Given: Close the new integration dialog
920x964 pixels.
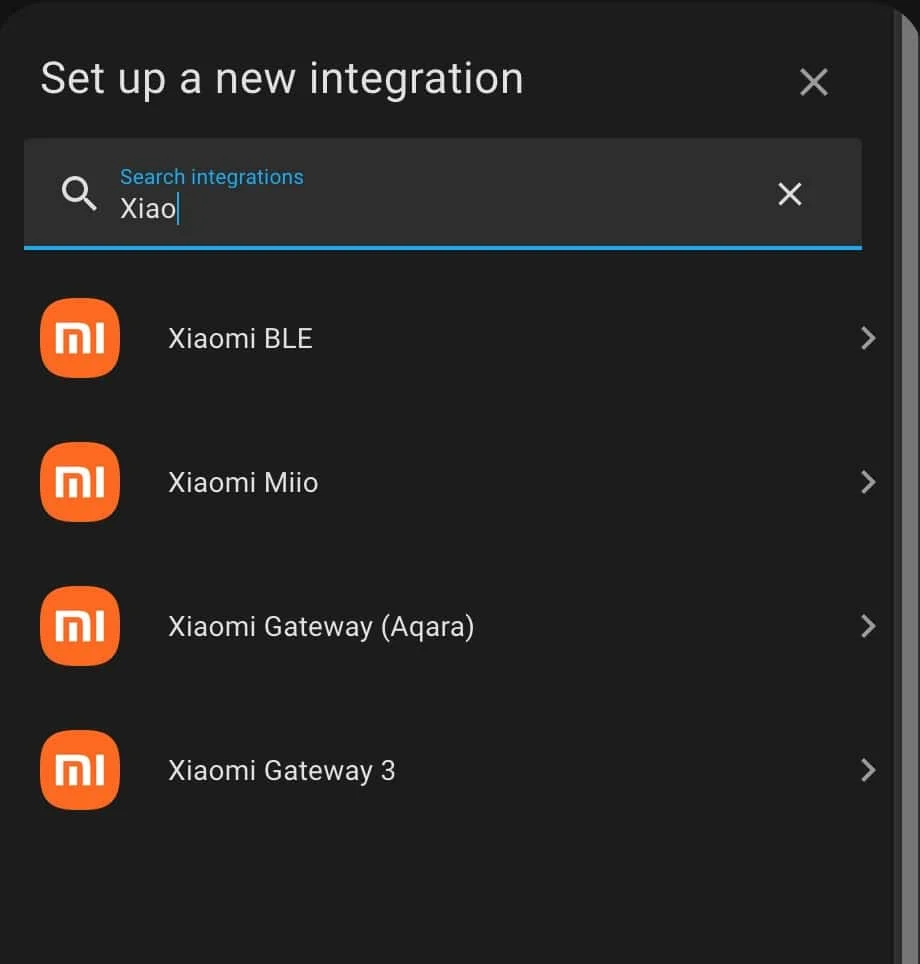Looking at the screenshot, I should tap(813, 82).
